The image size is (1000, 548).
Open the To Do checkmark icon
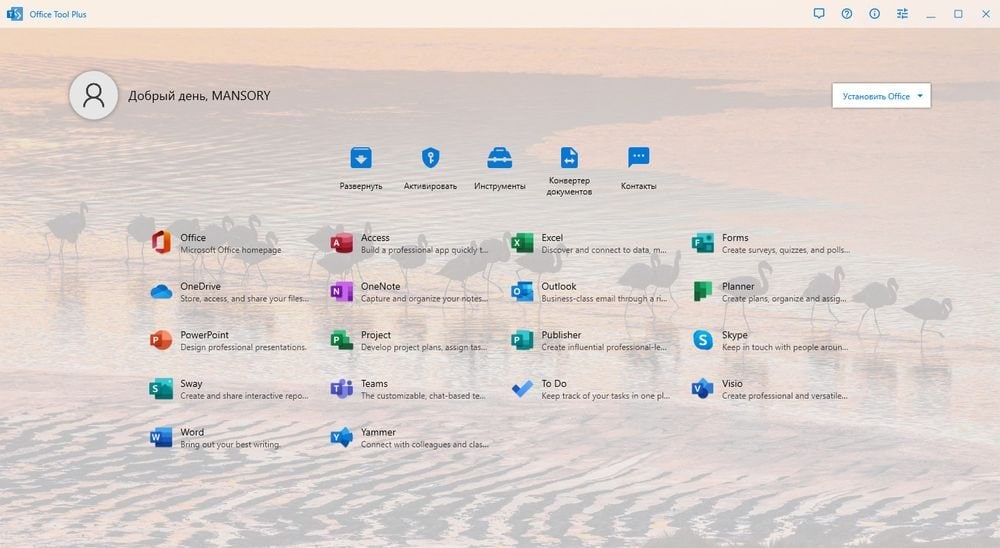click(x=522, y=389)
